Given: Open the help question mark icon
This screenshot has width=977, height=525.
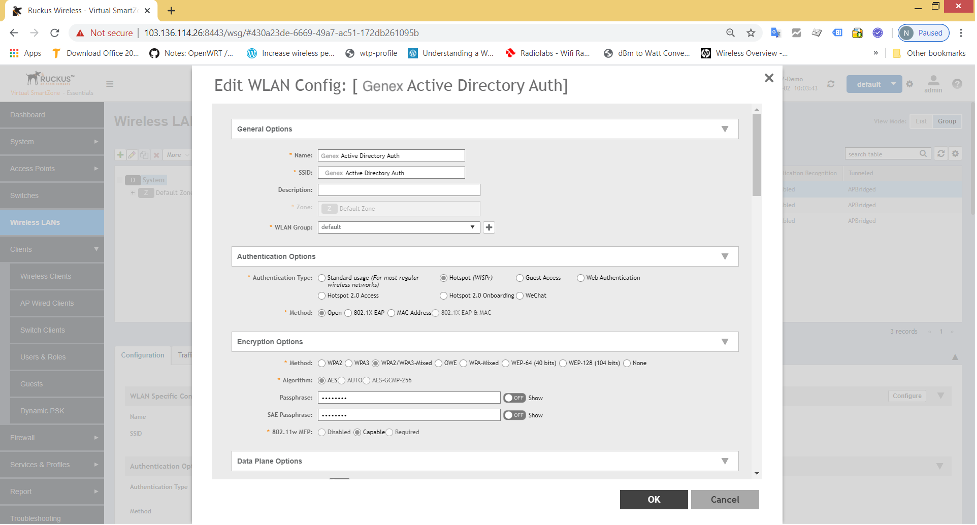Looking at the screenshot, I should click(x=957, y=84).
